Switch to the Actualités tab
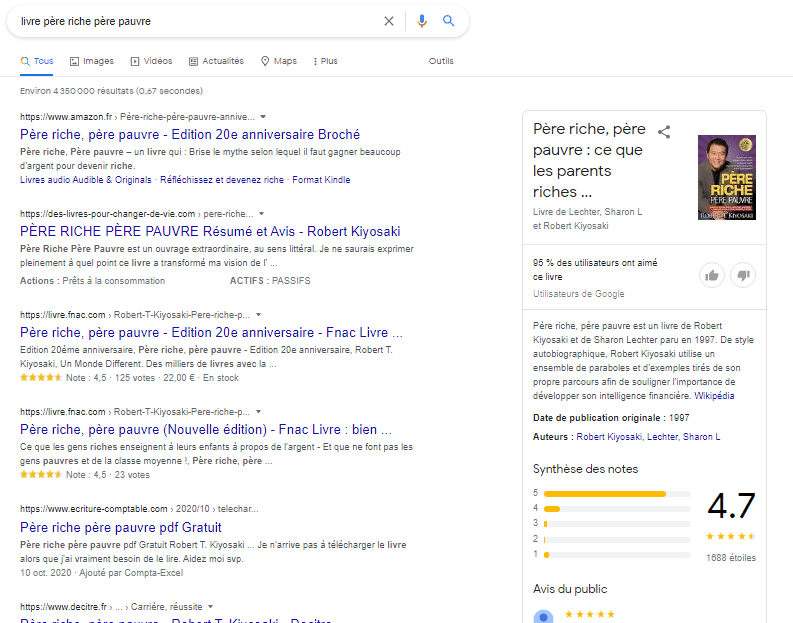The height and width of the screenshot is (623, 793). [x=216, y=61]
